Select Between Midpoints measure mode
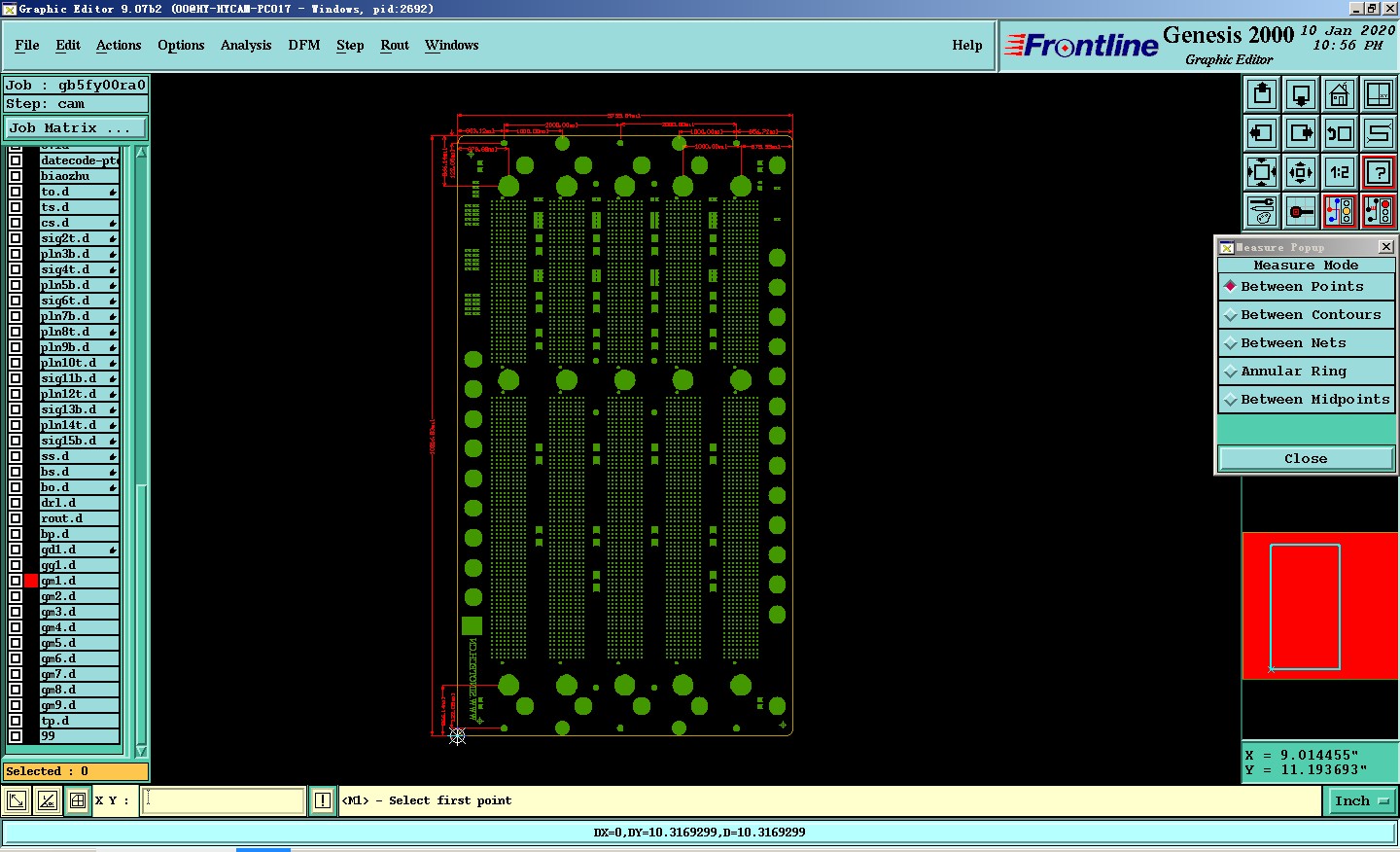The width and height of the screenshot is (1400, 852). (x=1306, y=400)
